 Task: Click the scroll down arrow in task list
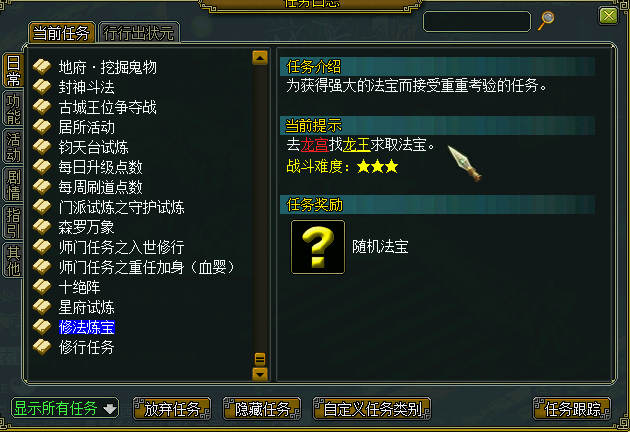tap(260, 374)
